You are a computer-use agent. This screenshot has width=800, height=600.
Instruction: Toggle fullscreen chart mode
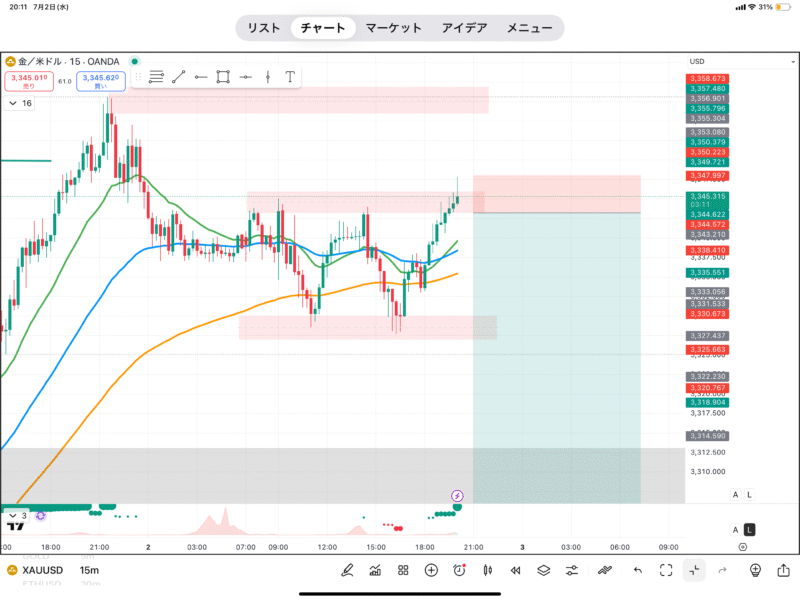666,570
